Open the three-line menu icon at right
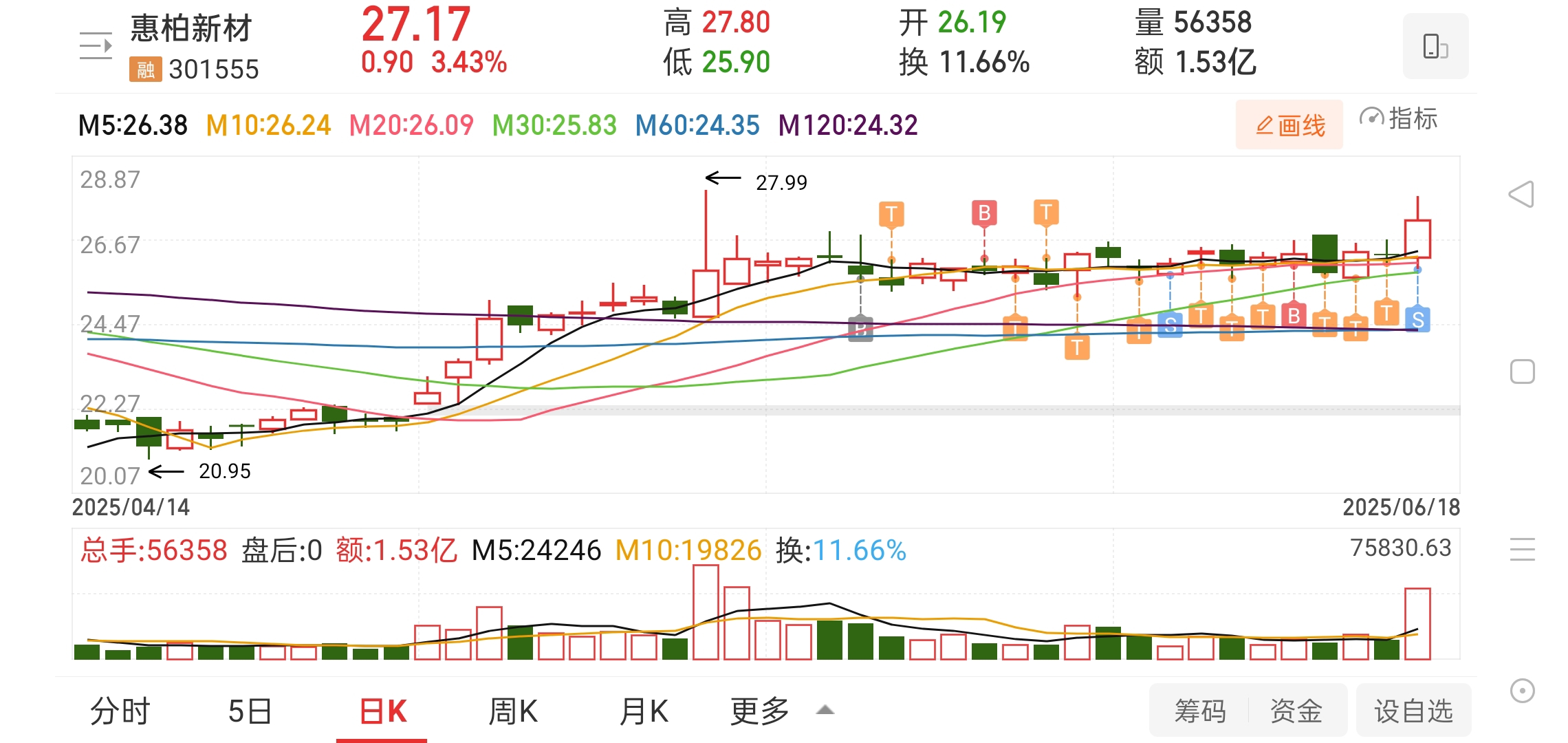1568x743 pixels. click(x=1522, y=549)
